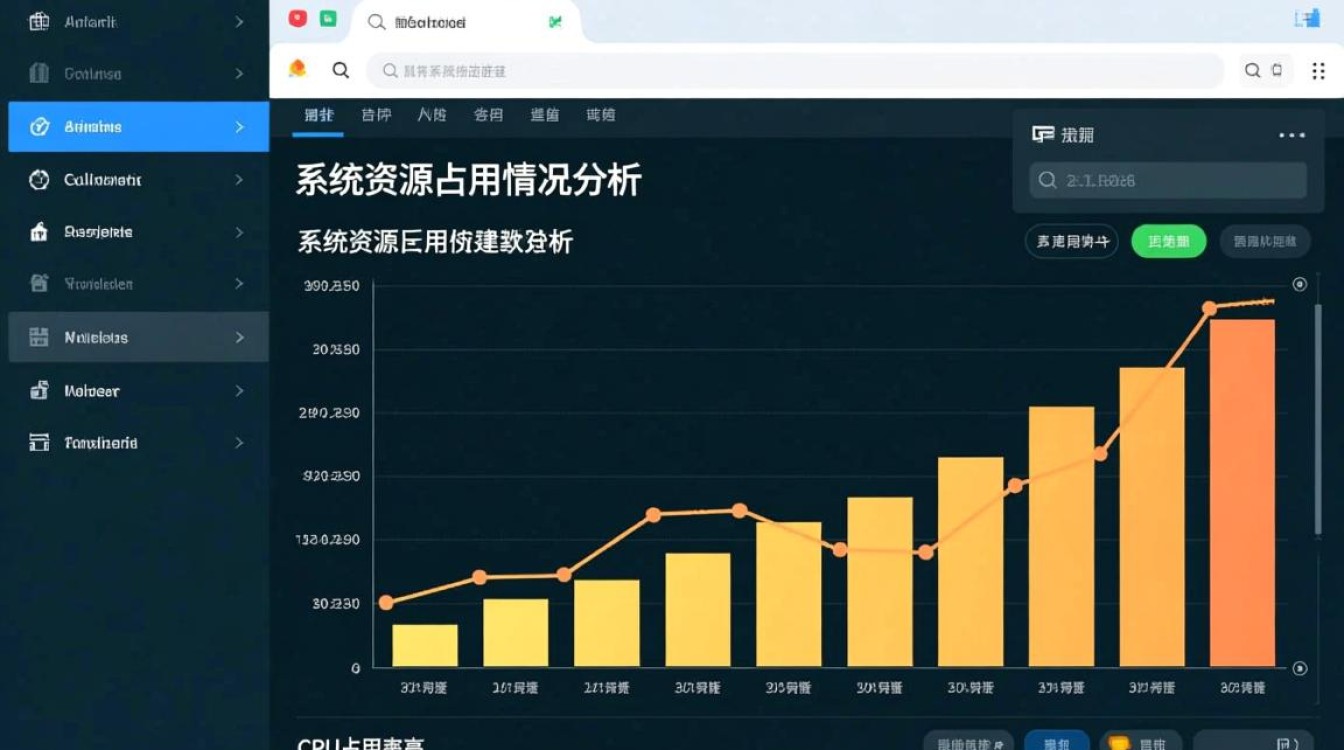Expand the Vronlsiden sidebar item chevron

click(239, 284)
